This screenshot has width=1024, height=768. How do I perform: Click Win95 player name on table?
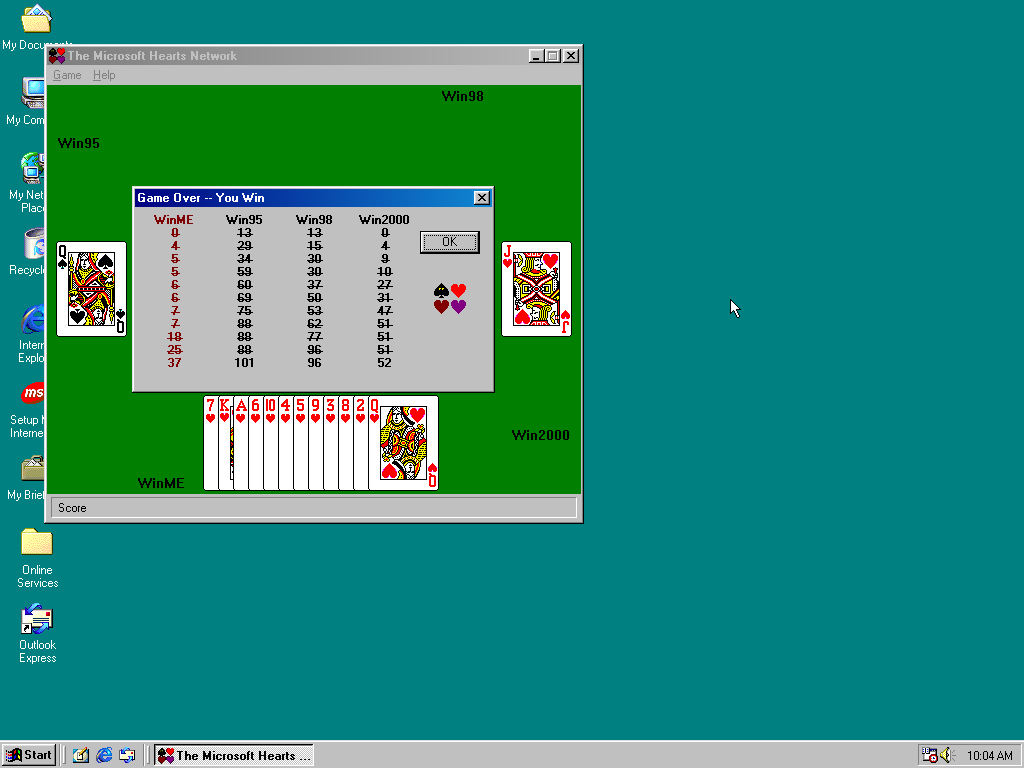point(78,143)
